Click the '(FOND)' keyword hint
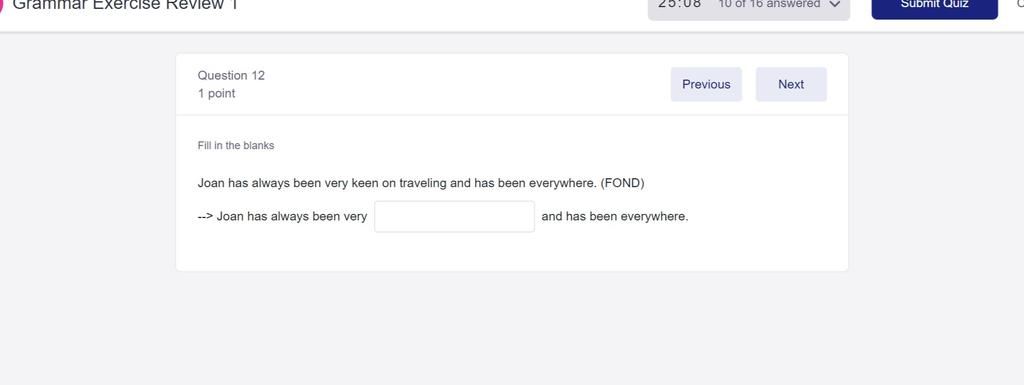Image resolution: width=1024 pixels, height=385 pixels. (x=622, y=183)
